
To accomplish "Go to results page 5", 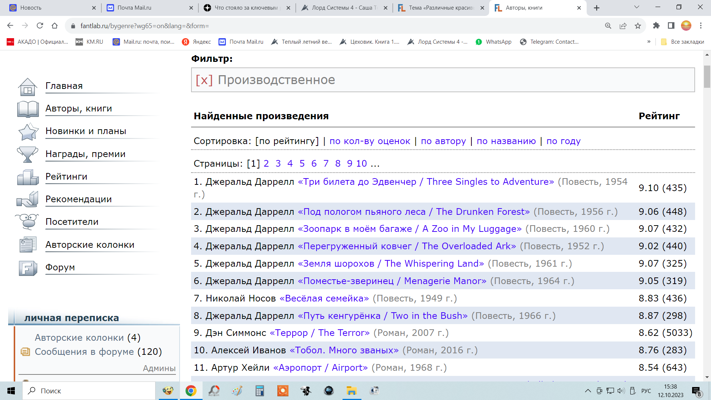I will tap(302, 163).
